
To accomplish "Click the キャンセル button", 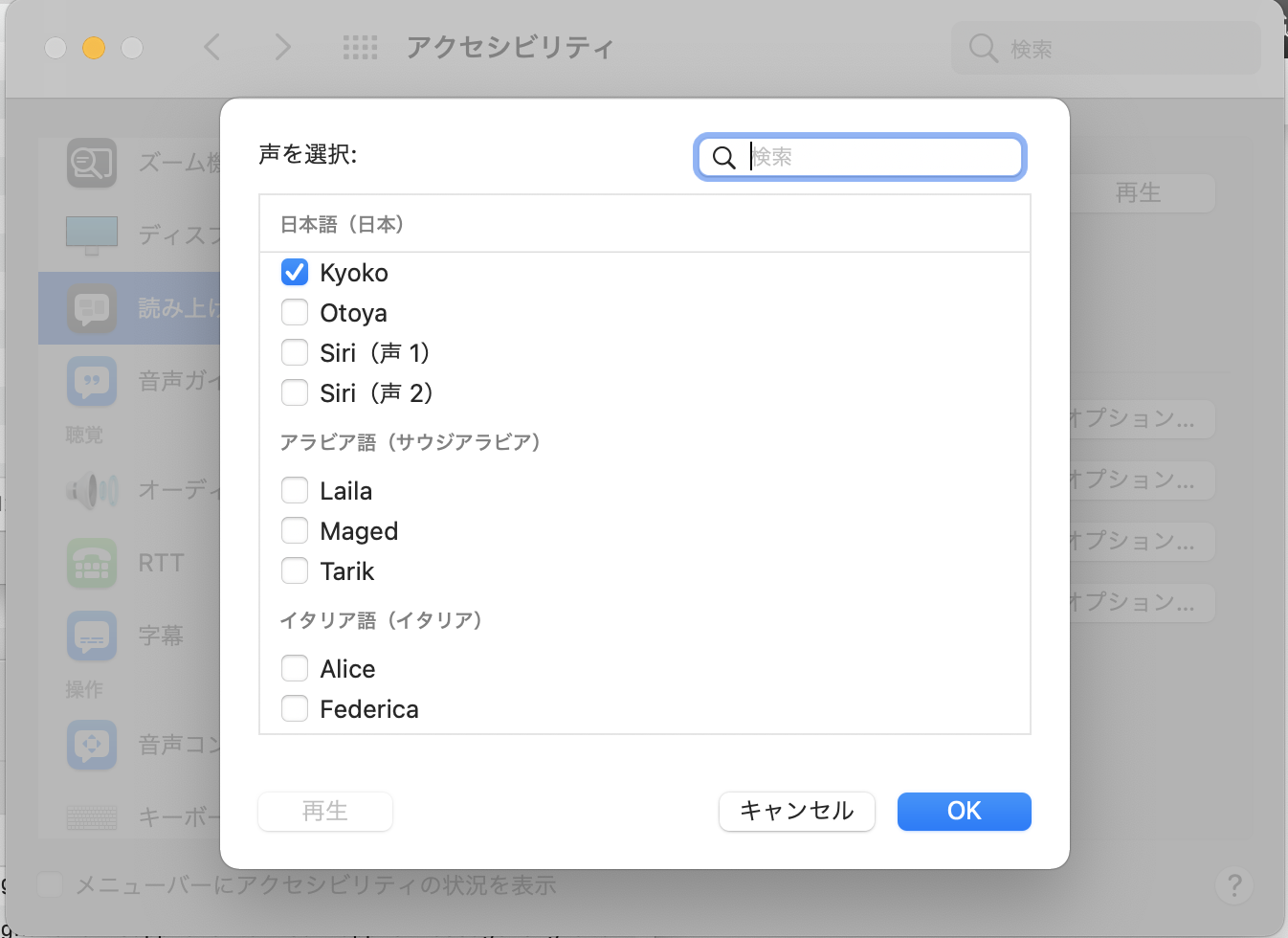I will click(x=796, y=812).
